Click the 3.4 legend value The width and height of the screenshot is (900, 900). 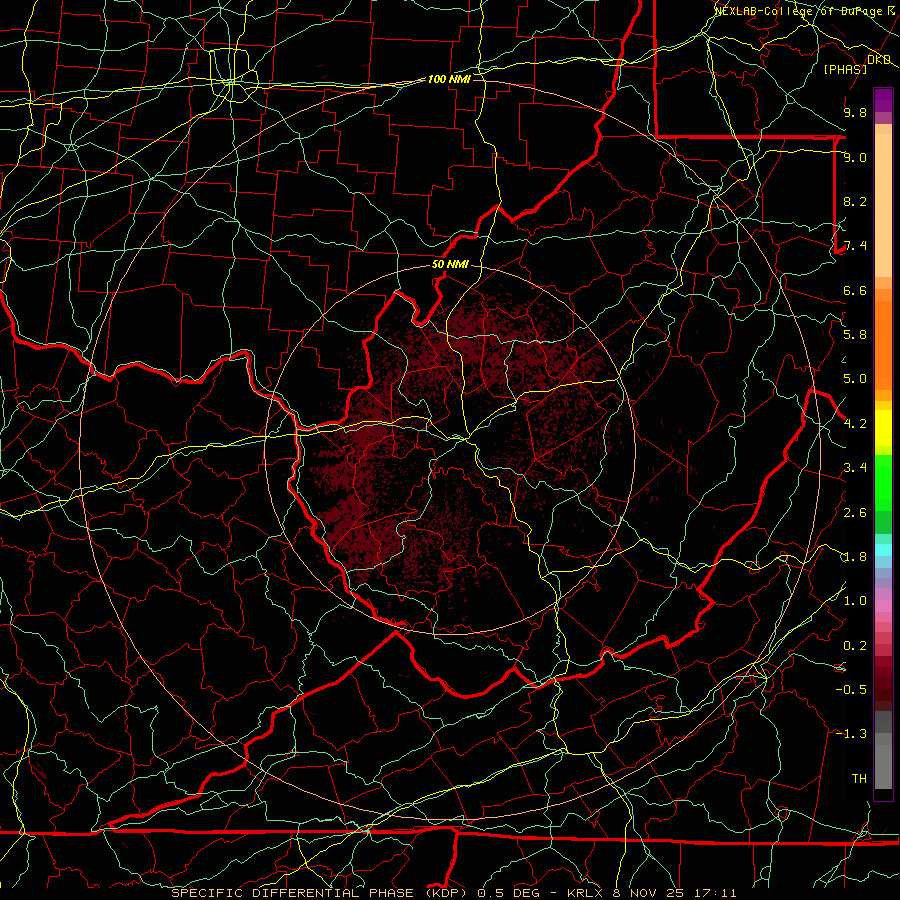click(855, 468)
